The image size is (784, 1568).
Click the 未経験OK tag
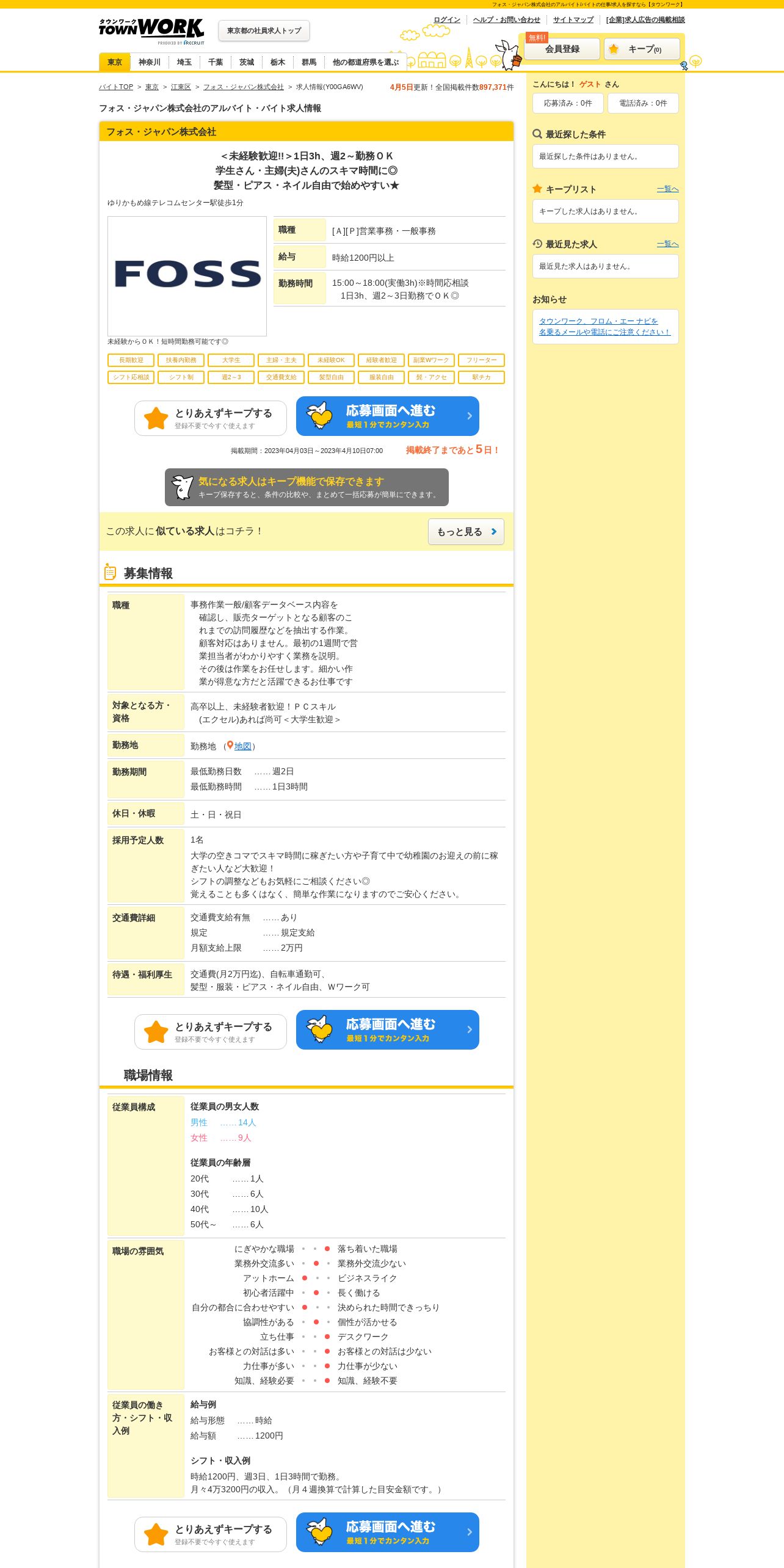(332, 360)
